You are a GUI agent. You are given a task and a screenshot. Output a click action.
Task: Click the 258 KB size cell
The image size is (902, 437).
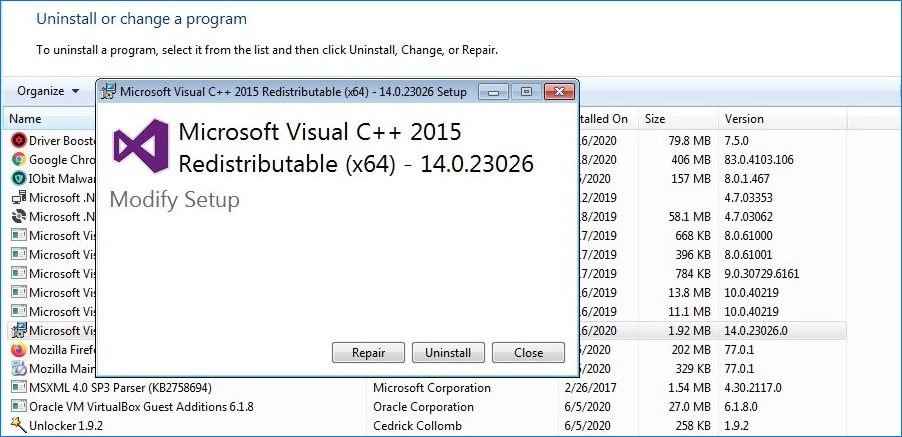coord(693,426)
